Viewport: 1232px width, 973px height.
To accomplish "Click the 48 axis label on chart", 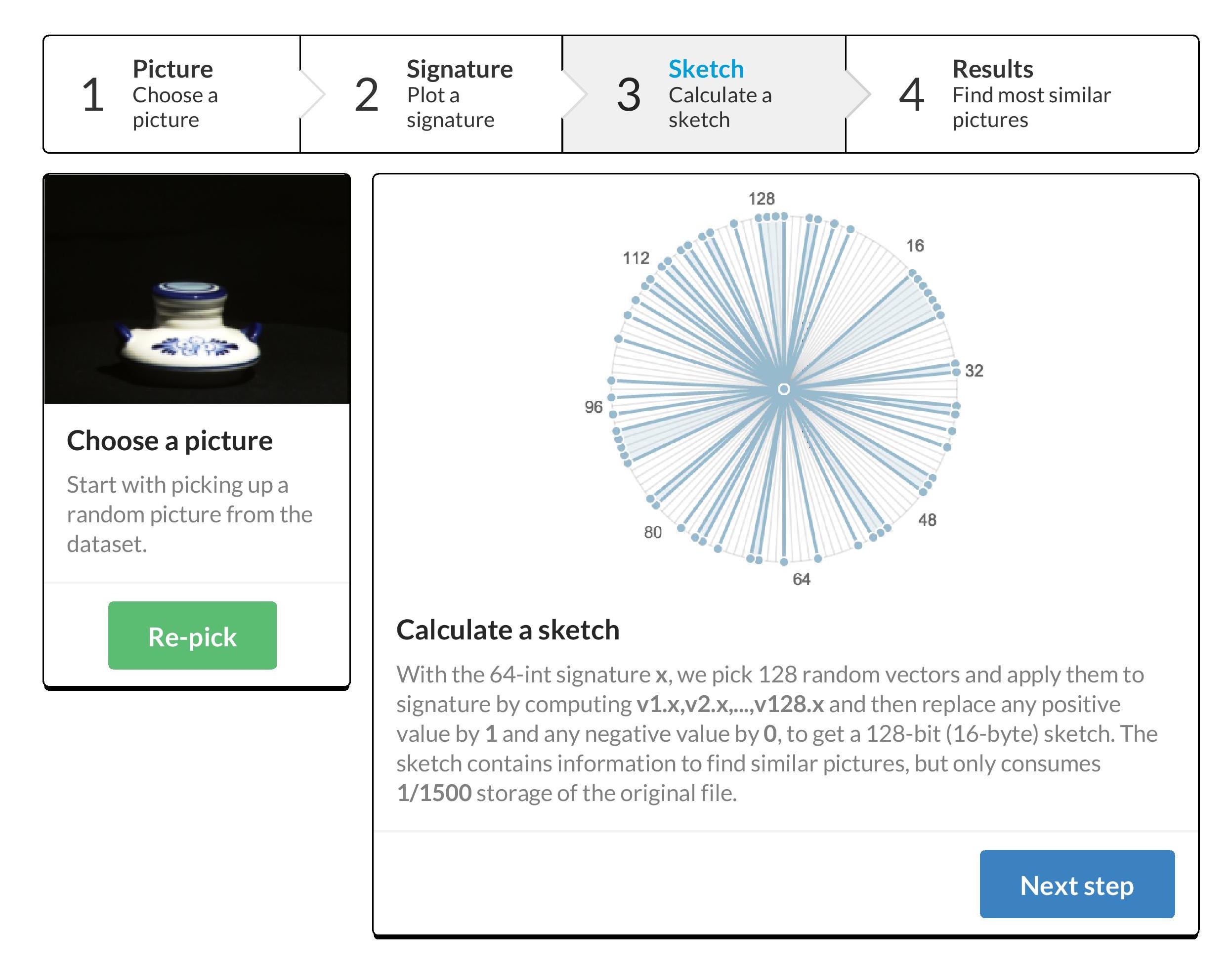I will coord(927,519).
